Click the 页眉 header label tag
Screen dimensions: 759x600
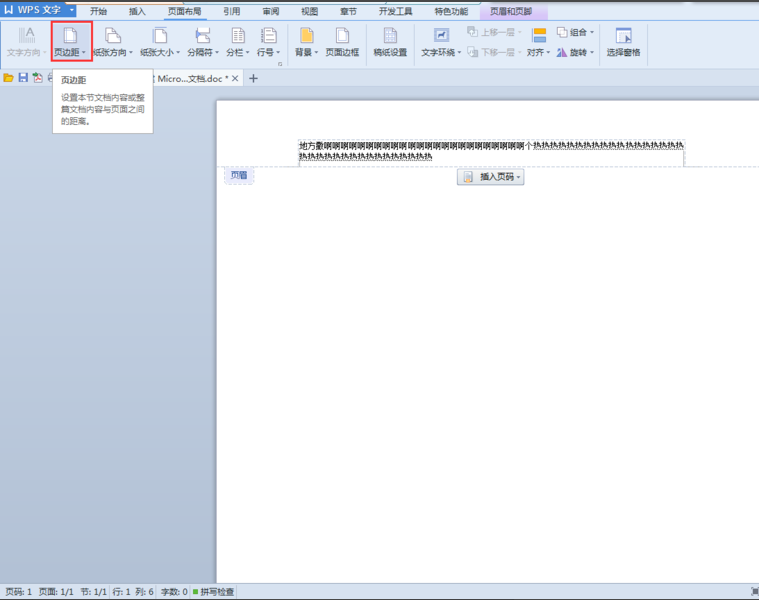[239, 175]
